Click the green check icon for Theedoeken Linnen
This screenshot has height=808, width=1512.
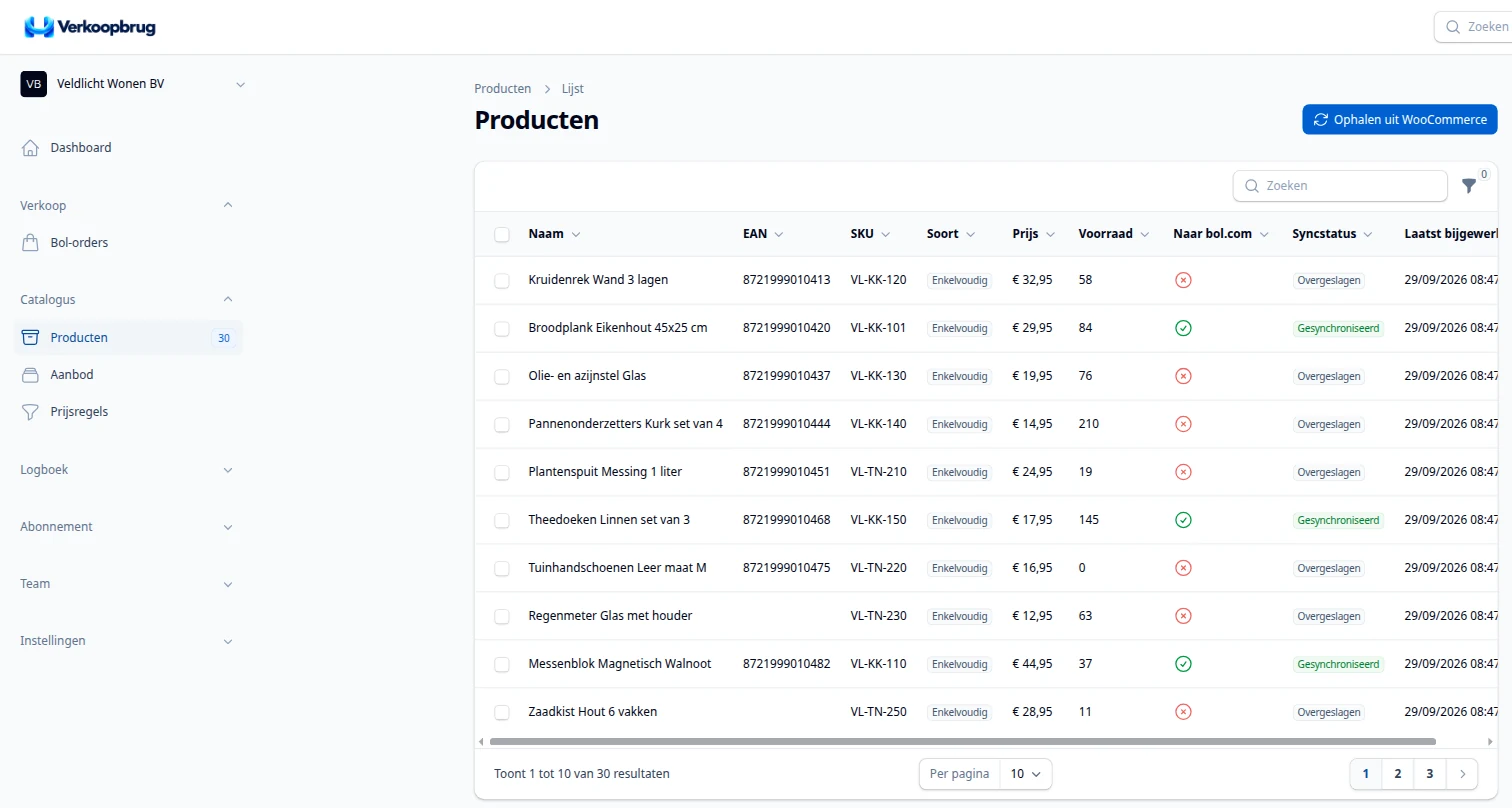pos(1183,520)
